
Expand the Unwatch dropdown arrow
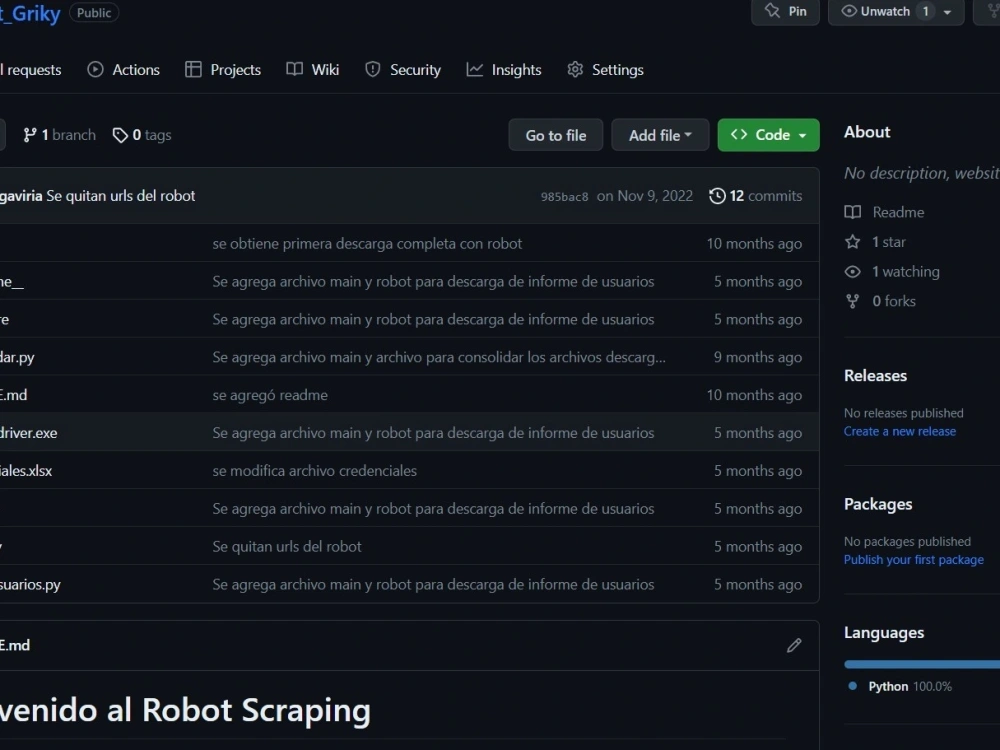point(948,12)
